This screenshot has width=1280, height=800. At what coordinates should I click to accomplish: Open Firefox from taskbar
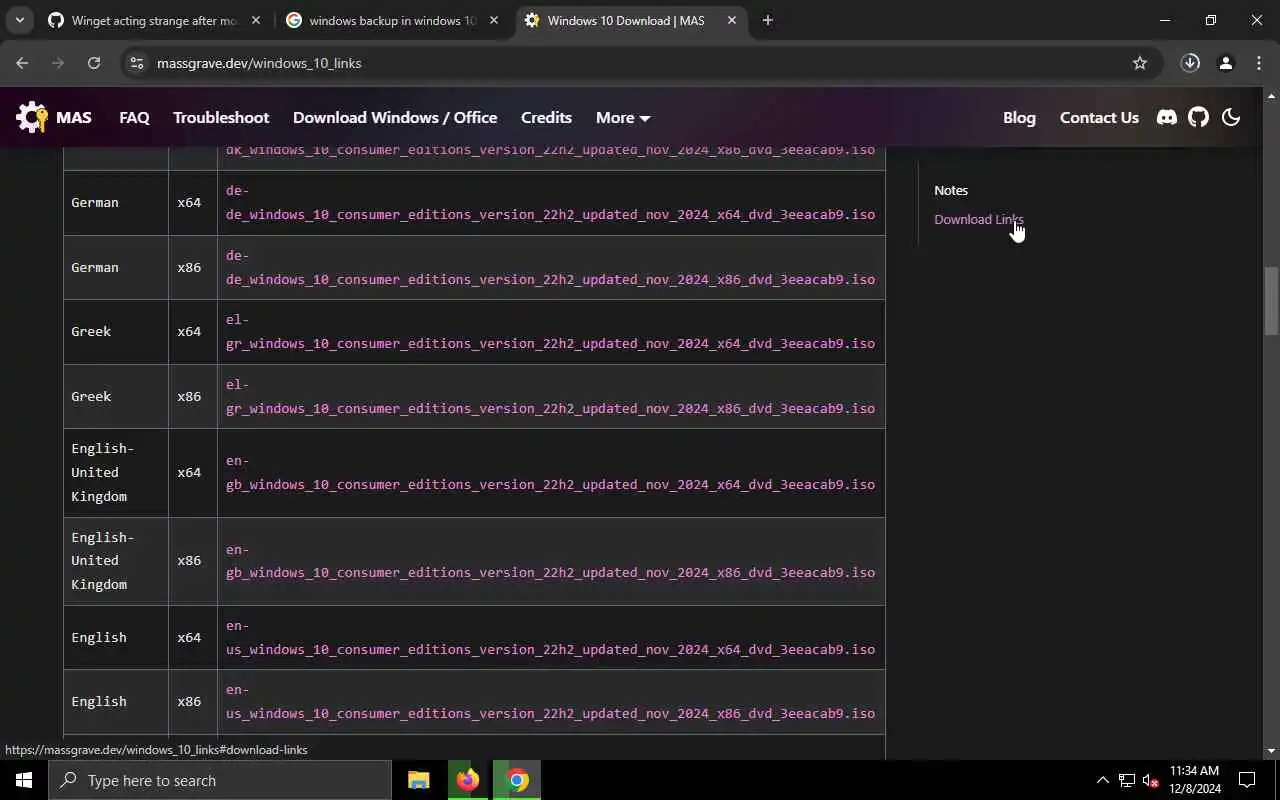point(467,780)
